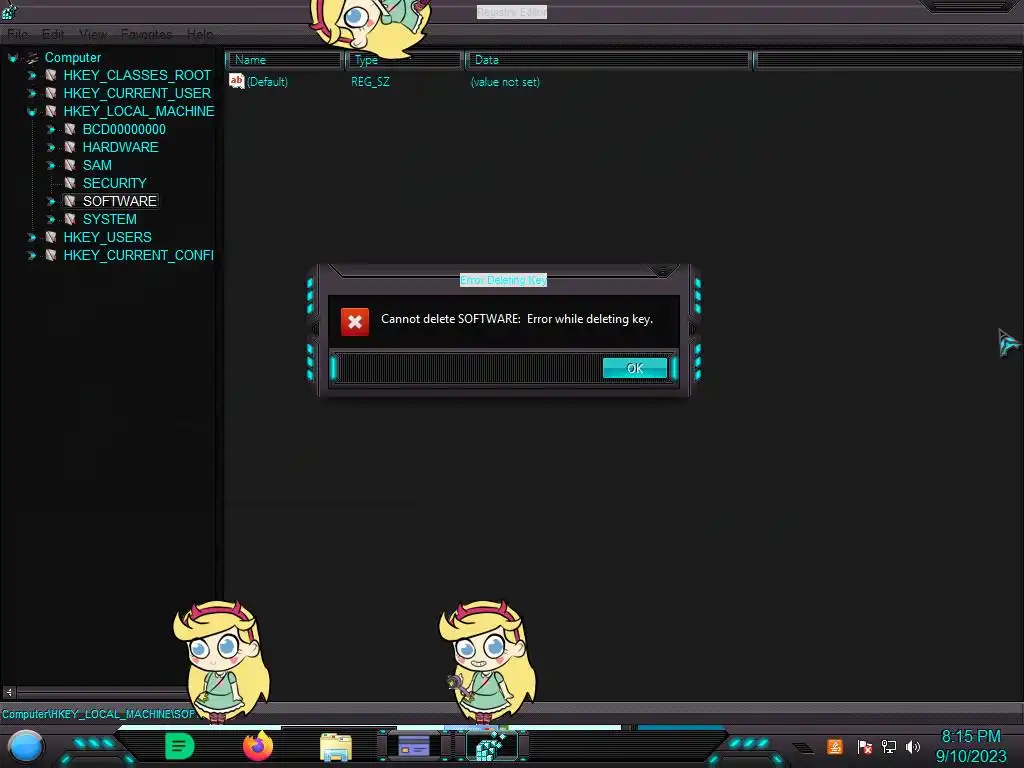Select the SOFTWARE key

pos(120,201)
